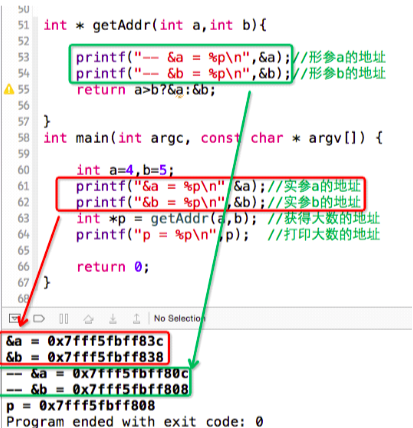Click the hide debug area toggle icon
The width and height of the screenshot is (413, 428).
tap(14, 319)
